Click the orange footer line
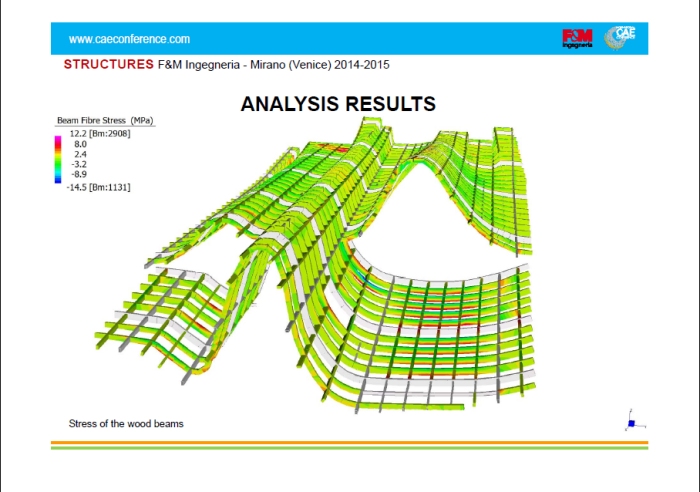This screenshot has width=700, height=492. 349,442
